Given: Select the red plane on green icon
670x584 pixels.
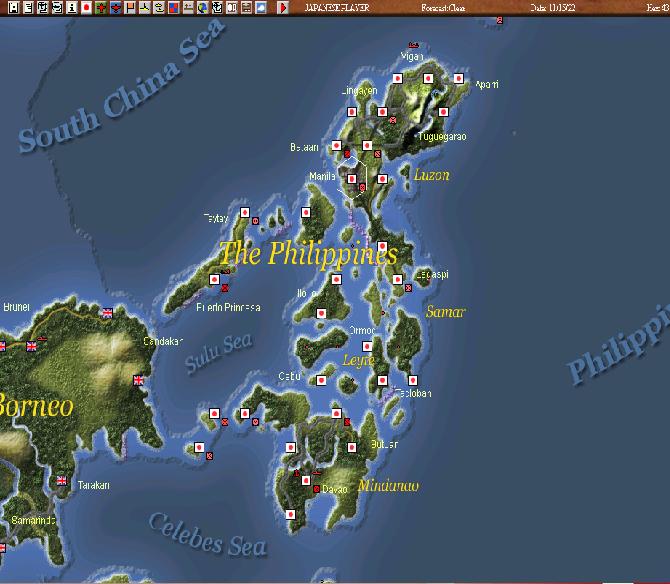Looking at the screenshot, I should [x=101, y=7].
